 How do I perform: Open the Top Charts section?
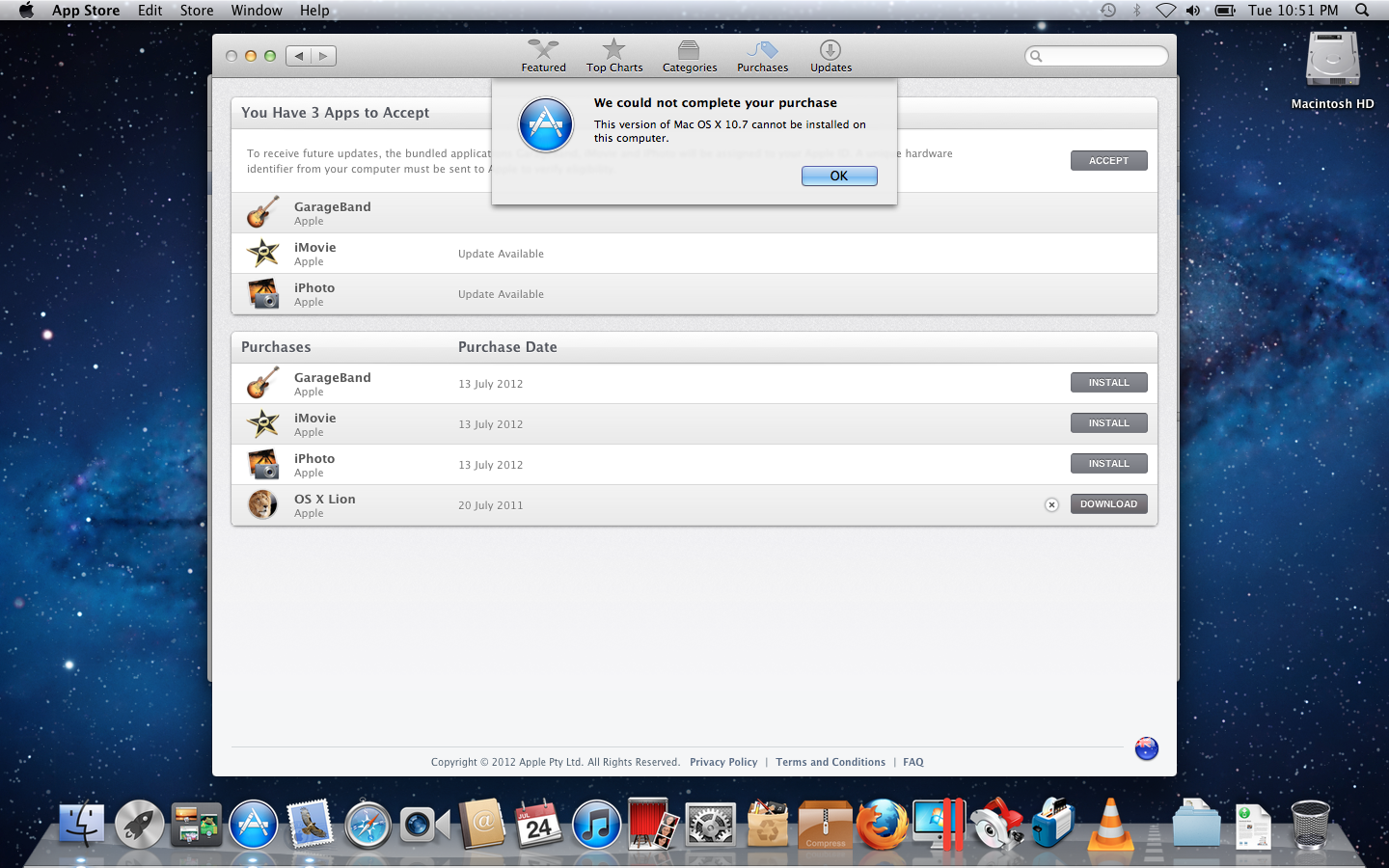[614, 56]
